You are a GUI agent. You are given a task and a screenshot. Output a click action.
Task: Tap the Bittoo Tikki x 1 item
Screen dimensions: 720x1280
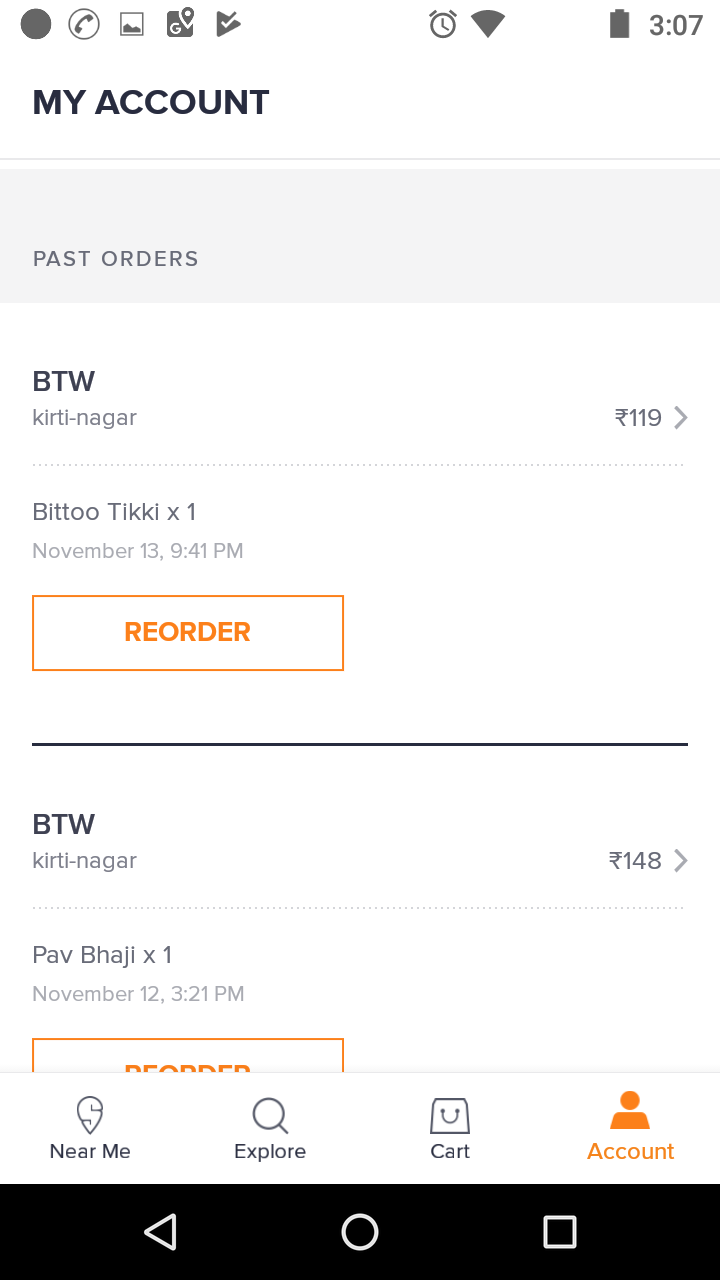coord(114,512)
